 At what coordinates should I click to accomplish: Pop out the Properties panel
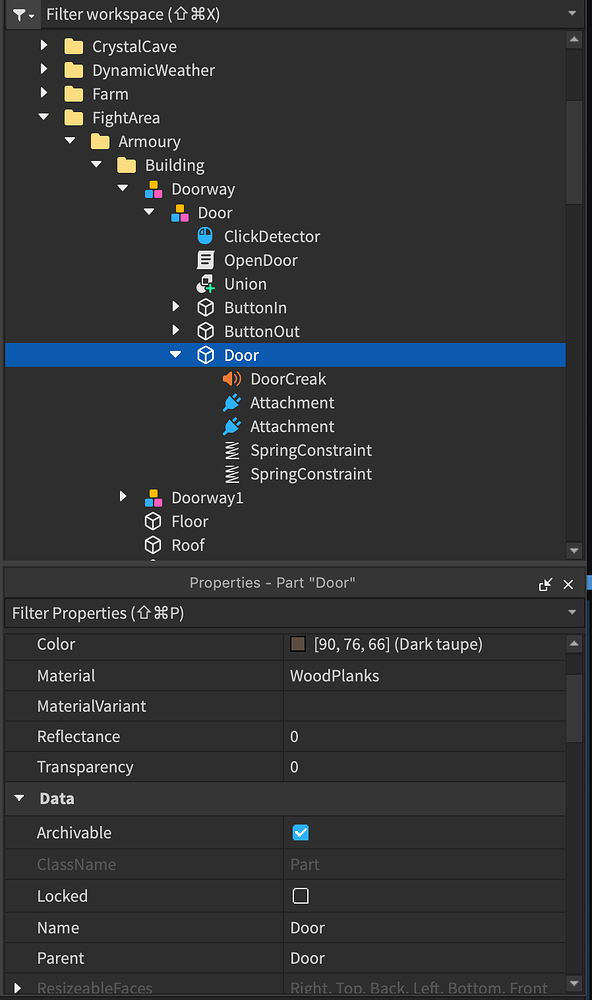[x=546, y=583]
